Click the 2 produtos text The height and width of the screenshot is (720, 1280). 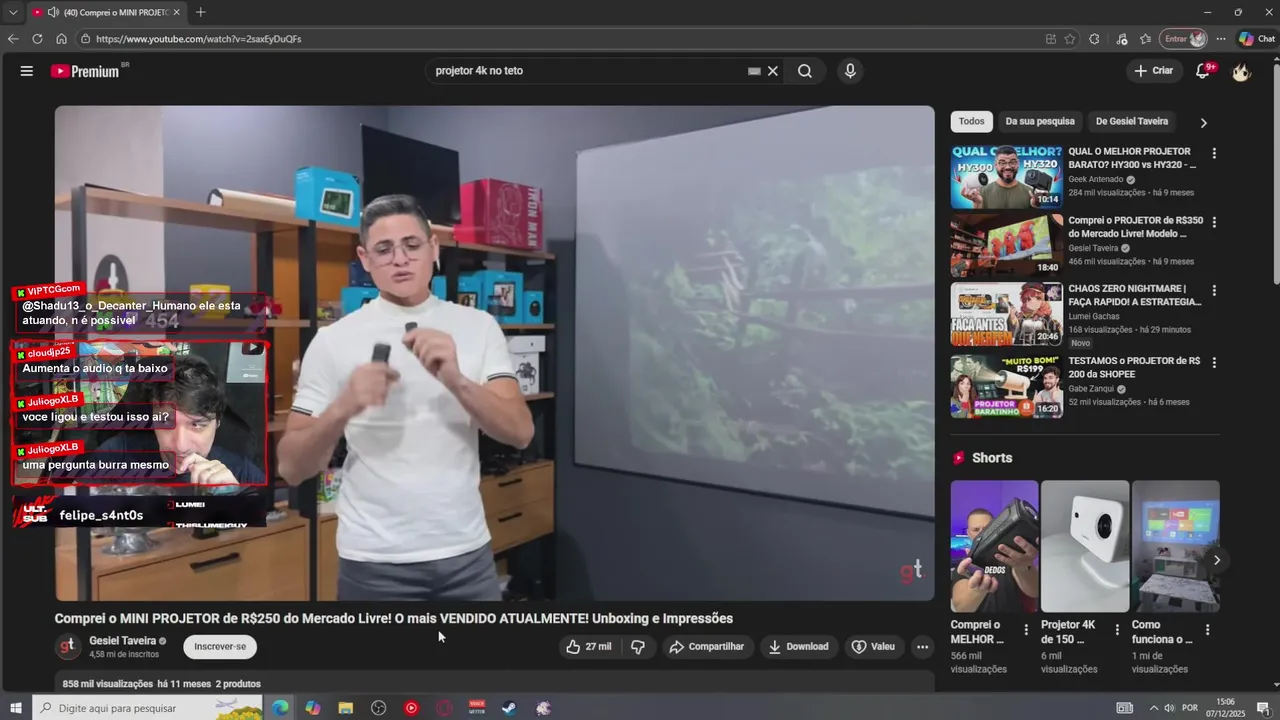tap(238, 684)
